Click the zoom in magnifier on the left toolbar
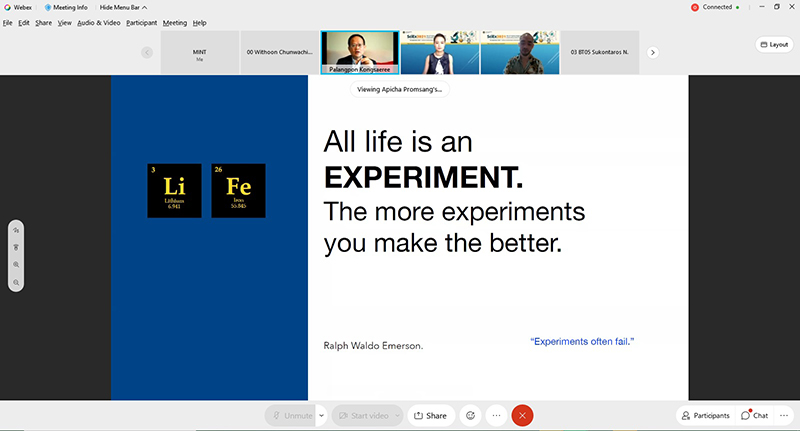The width and height of the screenshot is (800, 431). point(16,265)
